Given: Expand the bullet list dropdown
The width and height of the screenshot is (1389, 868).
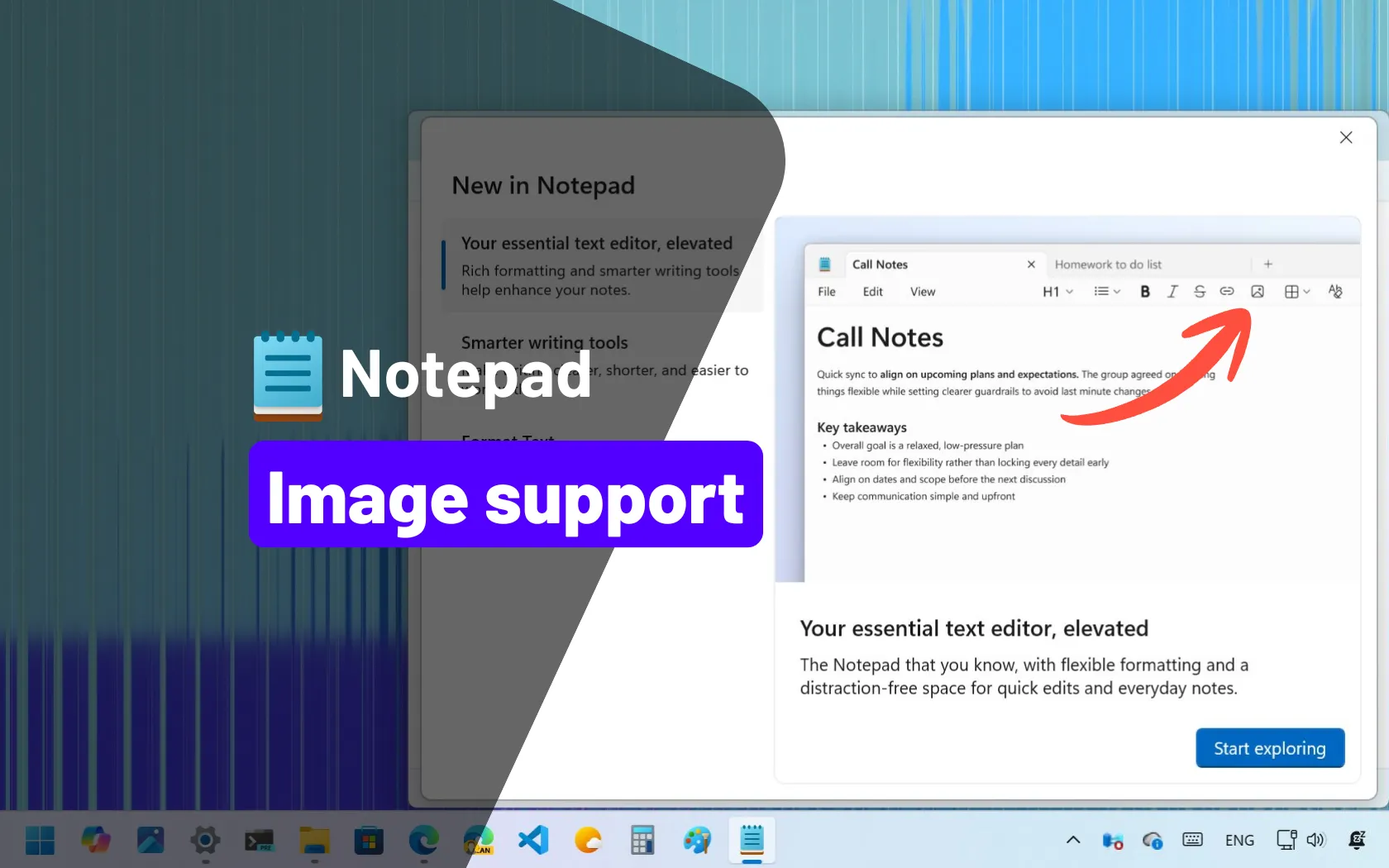Looking at the screenshot, I should [x=1107, y=291].
